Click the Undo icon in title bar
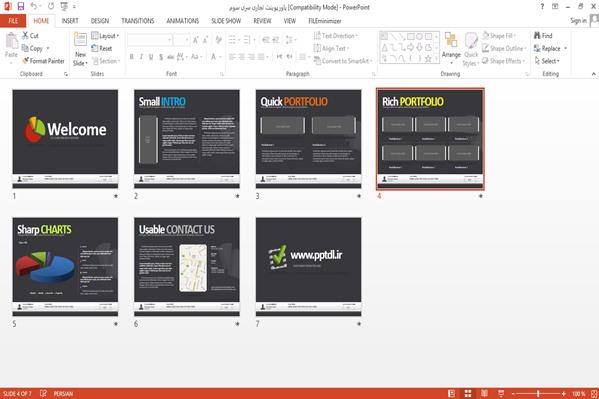 click(x=34, y=6)
